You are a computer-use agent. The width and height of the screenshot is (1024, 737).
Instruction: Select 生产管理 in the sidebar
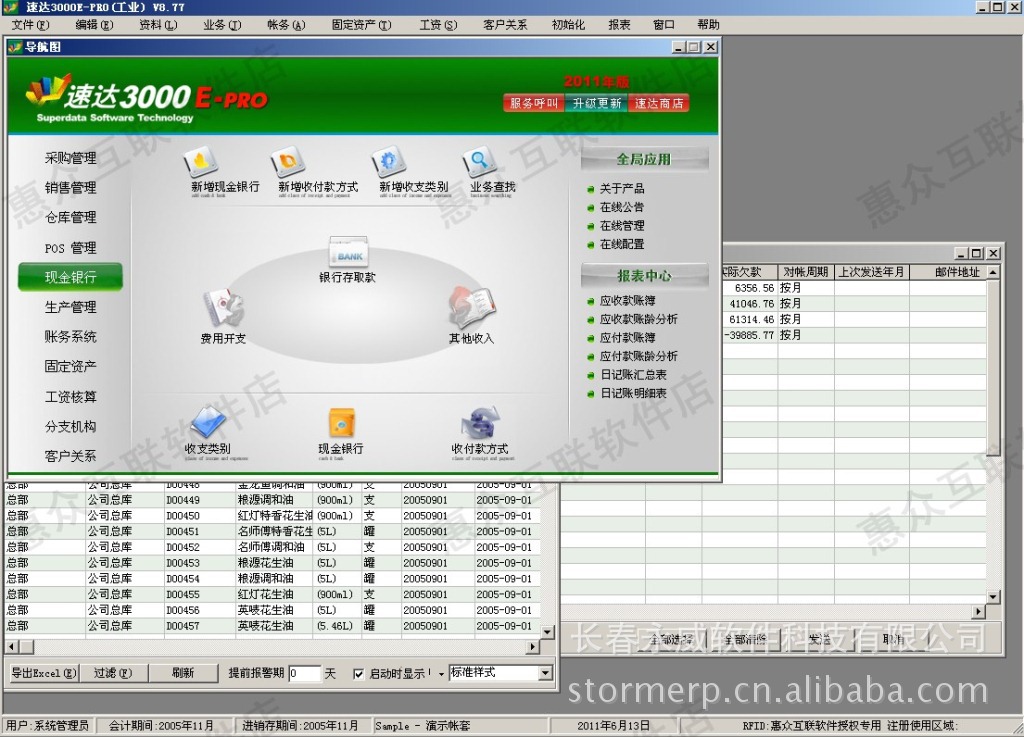(71, 307)
